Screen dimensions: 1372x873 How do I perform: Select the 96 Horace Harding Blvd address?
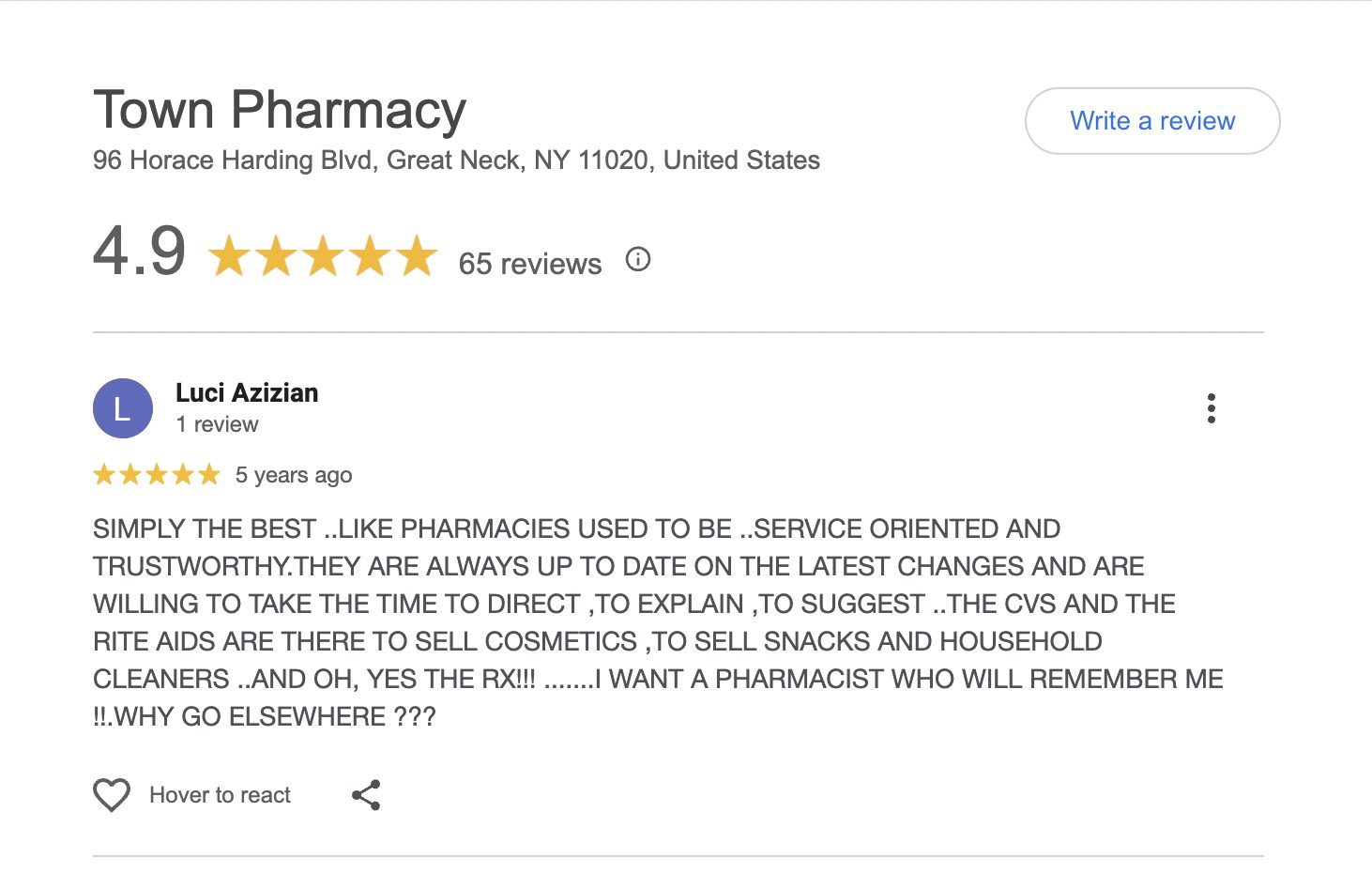(456, 161)
